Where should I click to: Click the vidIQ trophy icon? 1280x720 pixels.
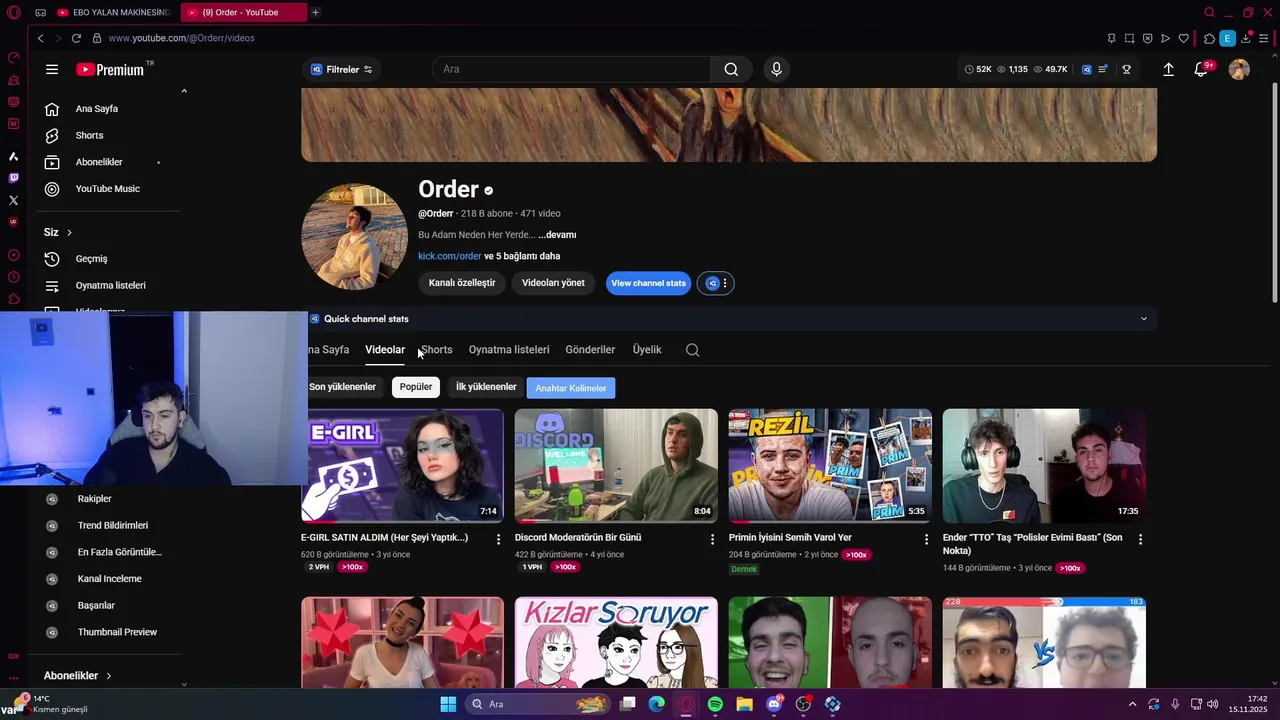[1126, 69]
